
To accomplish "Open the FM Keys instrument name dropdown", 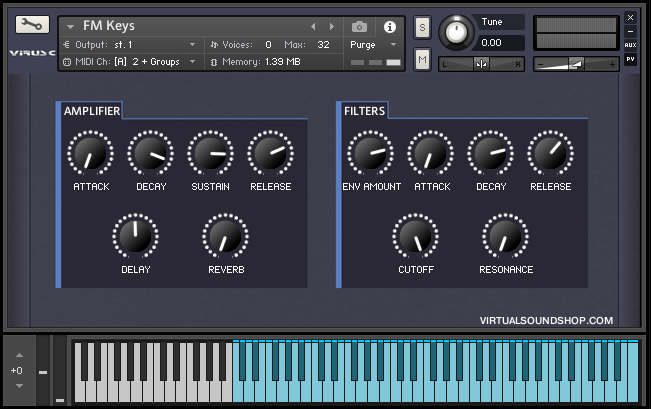I will click(70, 26).
